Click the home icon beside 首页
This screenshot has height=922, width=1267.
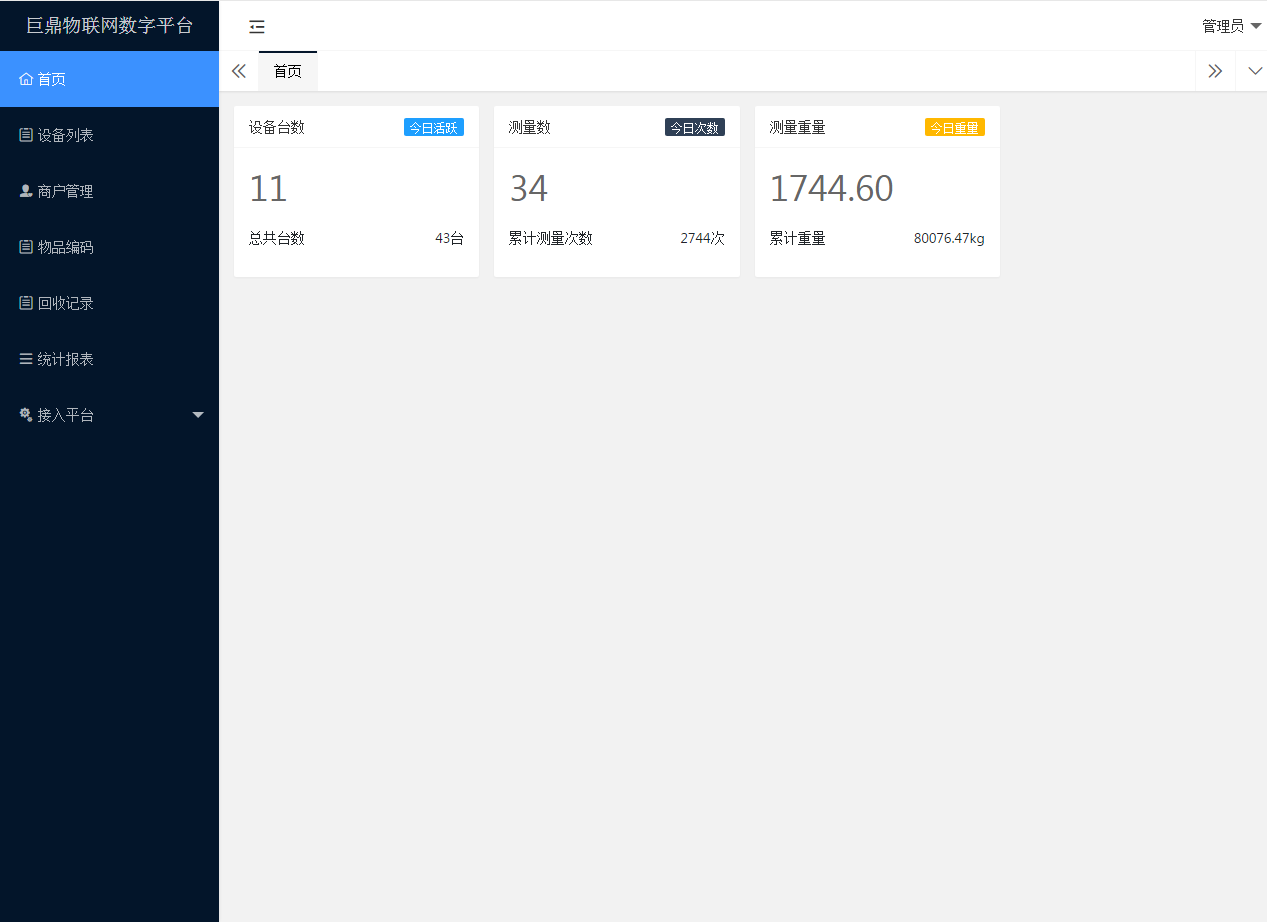pyautogui.click(x=26, y=79)
